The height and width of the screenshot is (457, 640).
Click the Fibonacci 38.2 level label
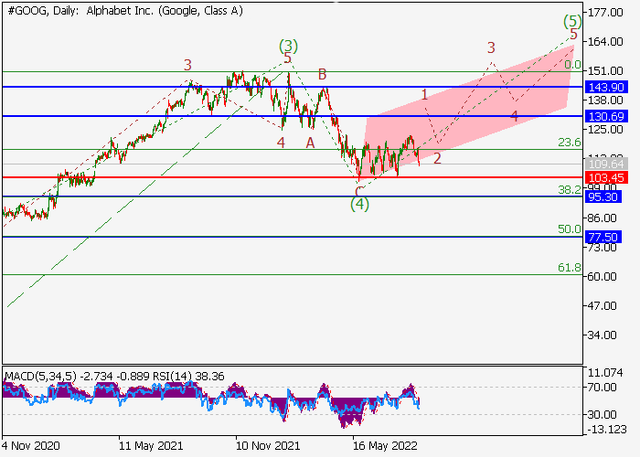570,189
